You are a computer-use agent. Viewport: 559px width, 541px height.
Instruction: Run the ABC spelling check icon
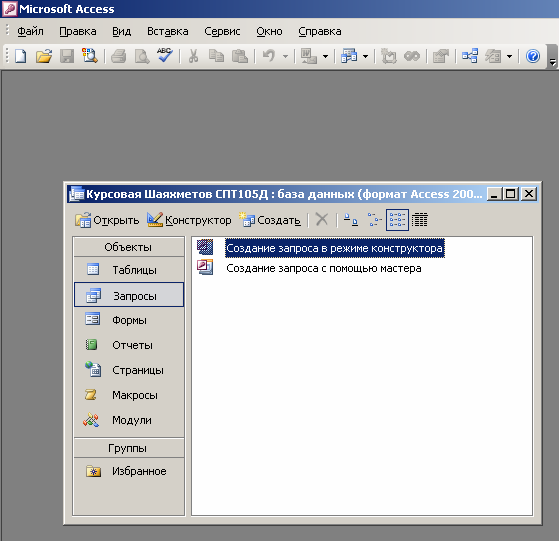[164, 56]
